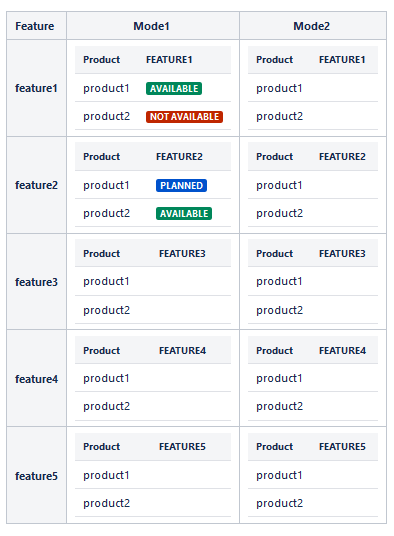394x536 pixels.
Task: Select the feature1 row label
Action: click(36, 88)
